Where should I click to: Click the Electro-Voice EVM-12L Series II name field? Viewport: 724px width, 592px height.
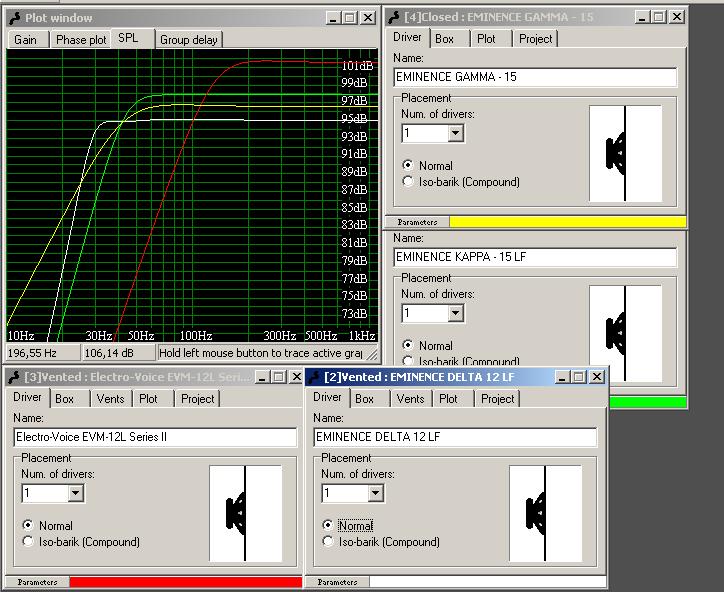[155, 437]
